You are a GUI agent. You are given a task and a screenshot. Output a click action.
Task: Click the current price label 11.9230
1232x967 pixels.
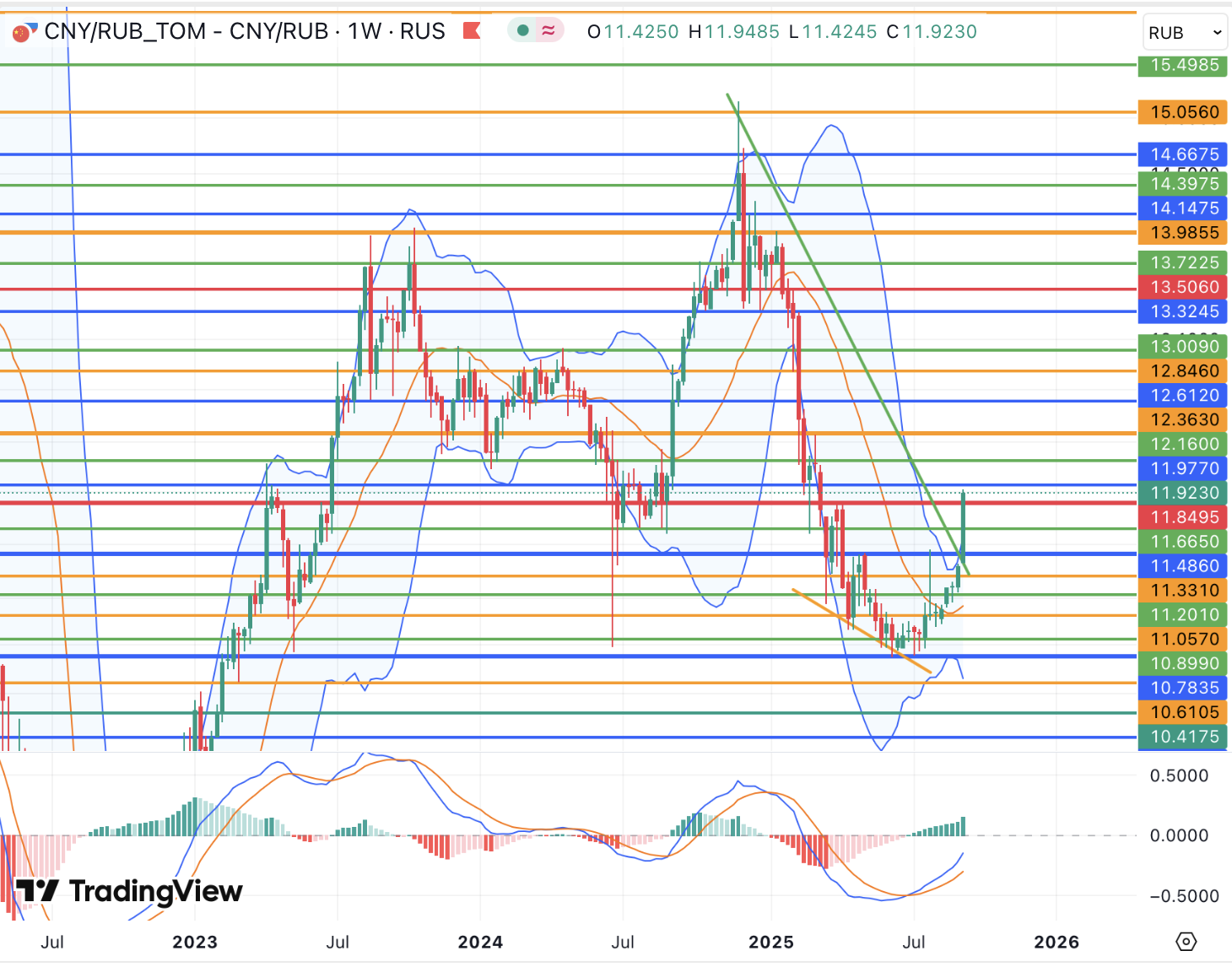coord(1184,493)
